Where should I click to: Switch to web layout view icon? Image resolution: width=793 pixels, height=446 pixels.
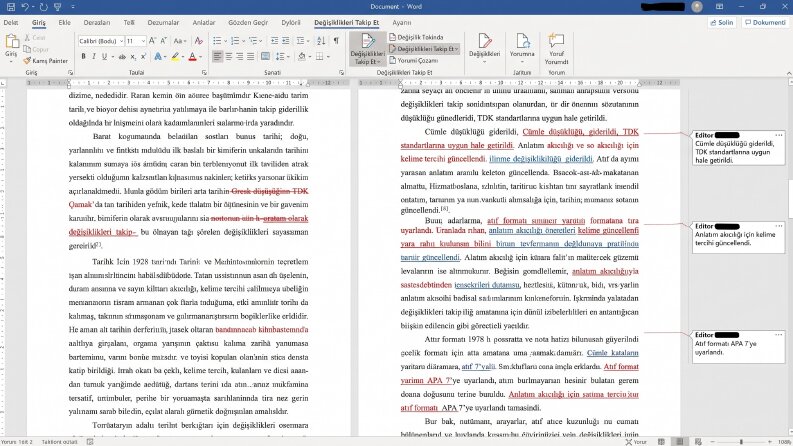(698, 441)
